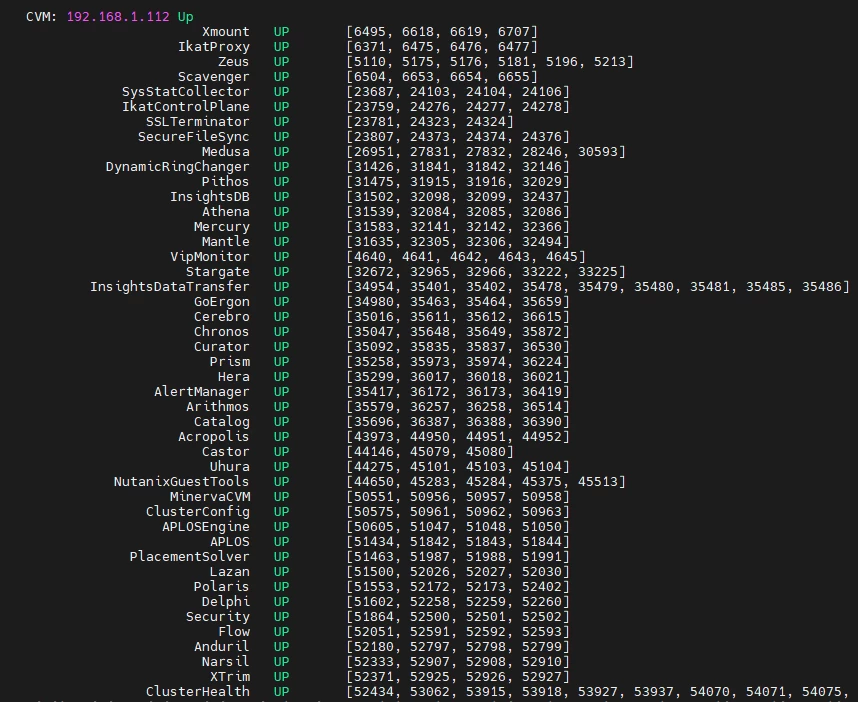
Task: Click the Mercury service name
Action: (222, 227)
